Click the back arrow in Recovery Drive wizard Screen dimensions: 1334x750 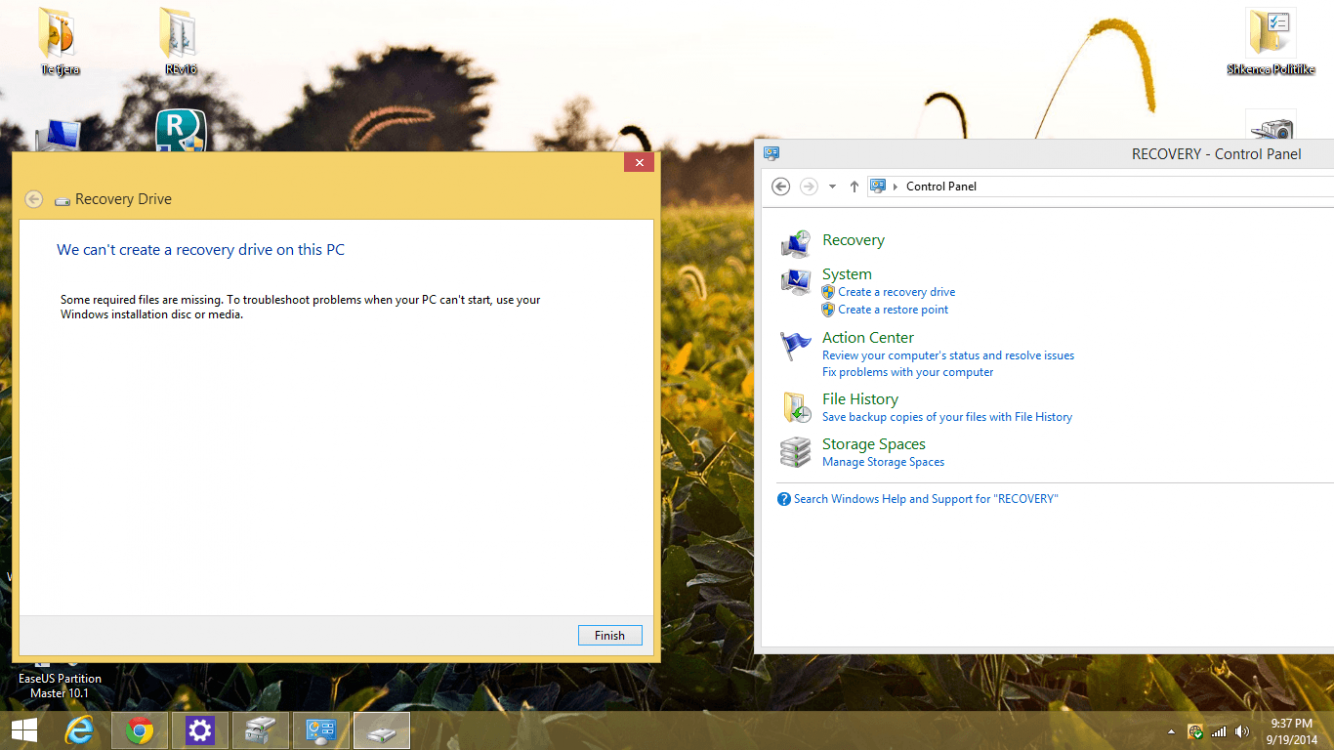(x=34, y=199)
